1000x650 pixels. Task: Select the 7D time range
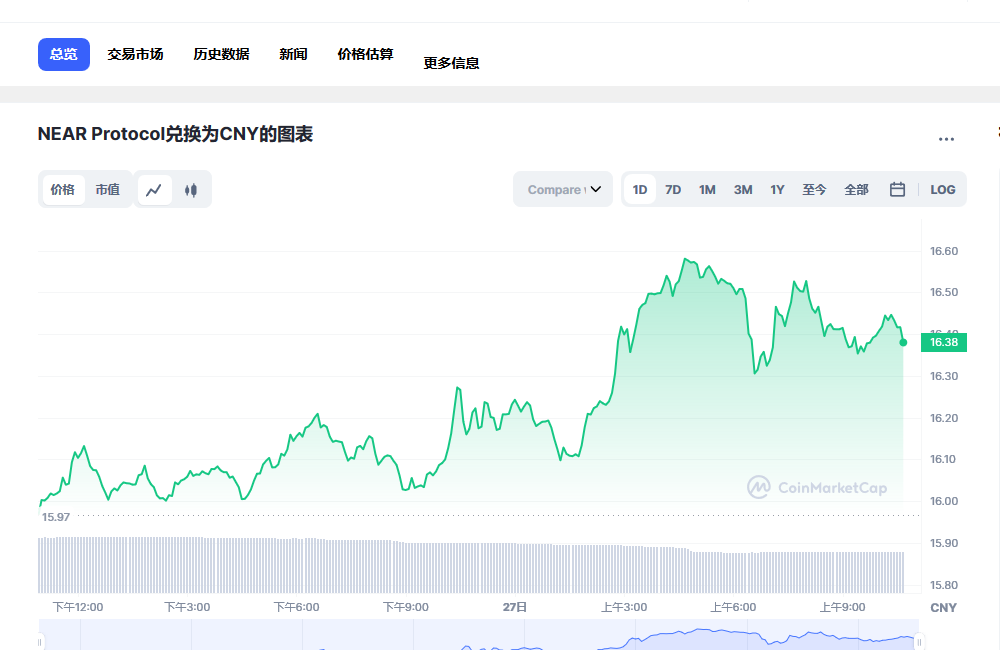673,189
